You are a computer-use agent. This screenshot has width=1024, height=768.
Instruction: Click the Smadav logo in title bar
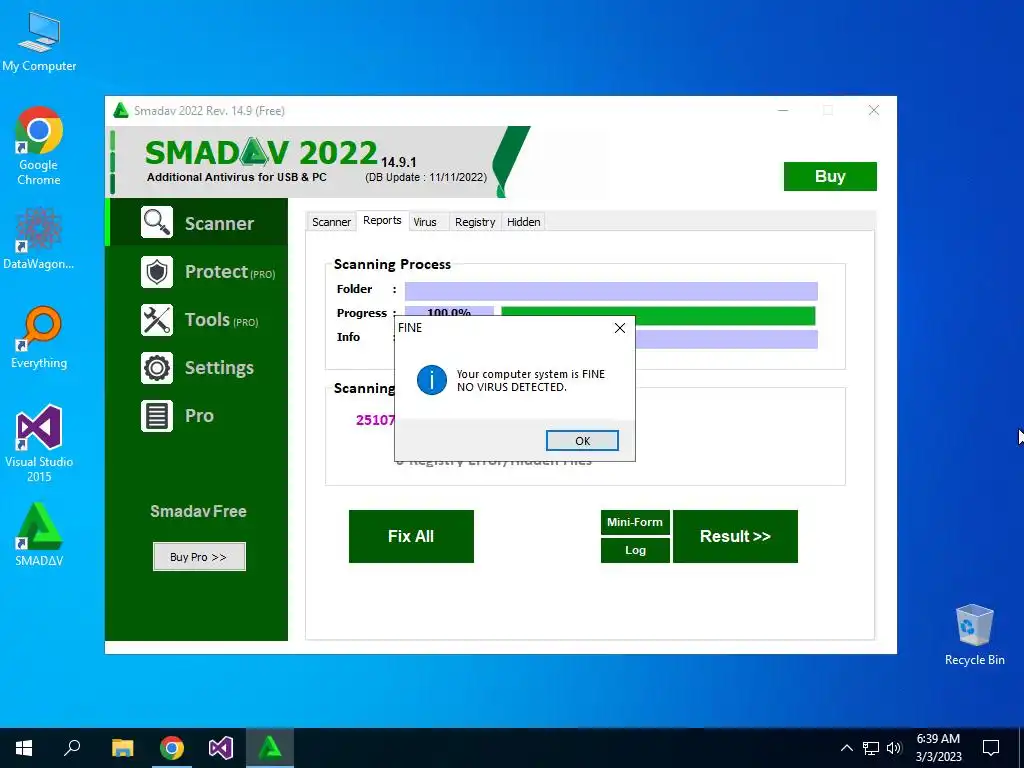coord(121,110)
